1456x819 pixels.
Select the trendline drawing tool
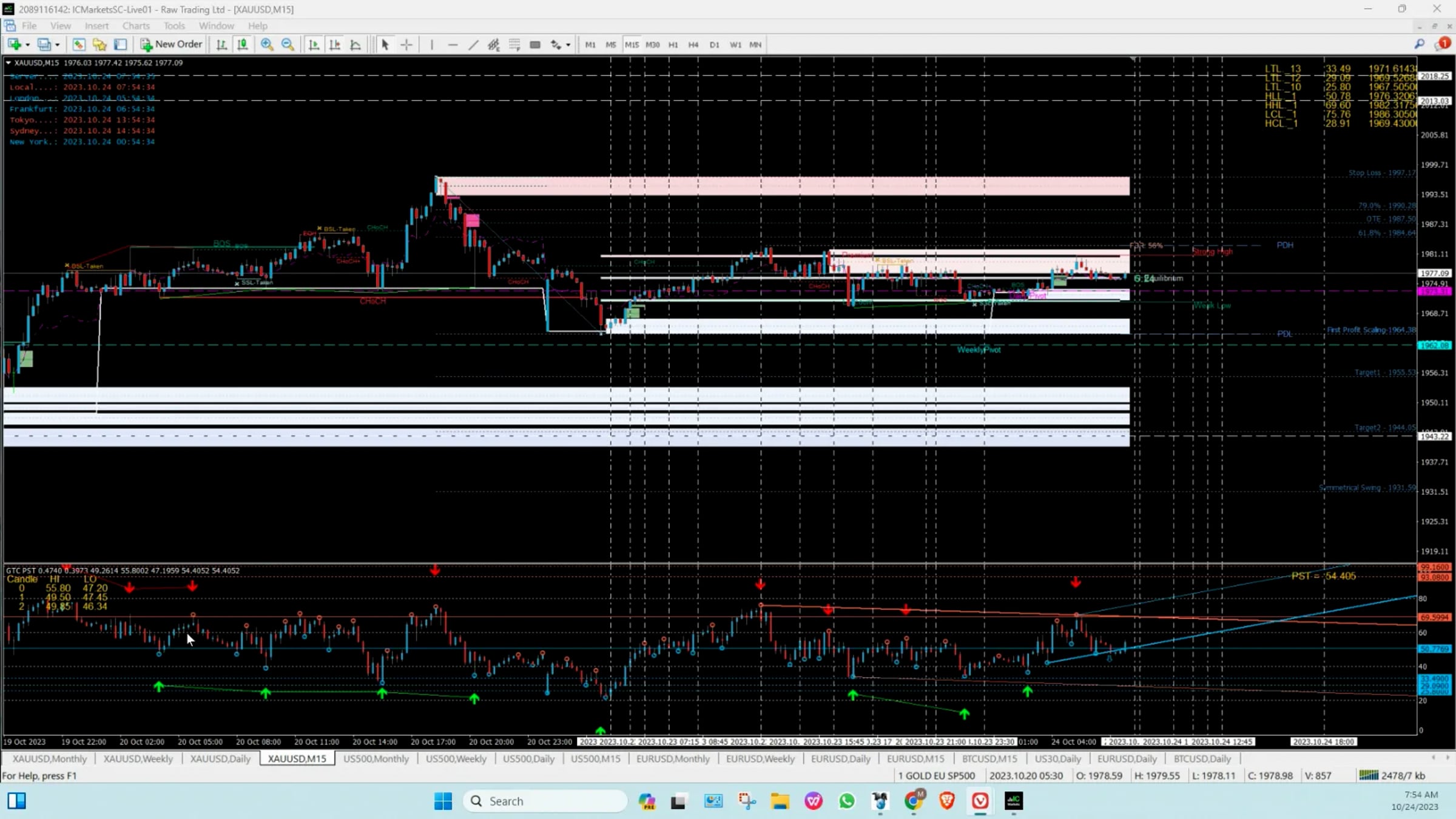473,44
